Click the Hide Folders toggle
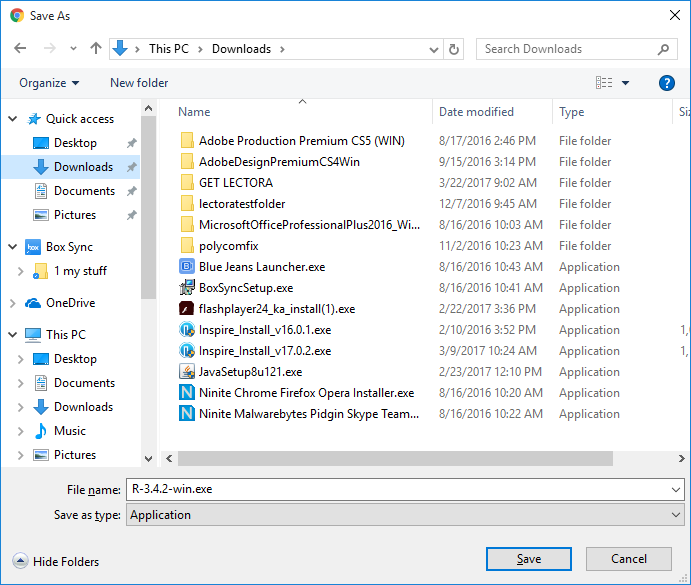The image size is (691, 585). click(x=56, y=562)
